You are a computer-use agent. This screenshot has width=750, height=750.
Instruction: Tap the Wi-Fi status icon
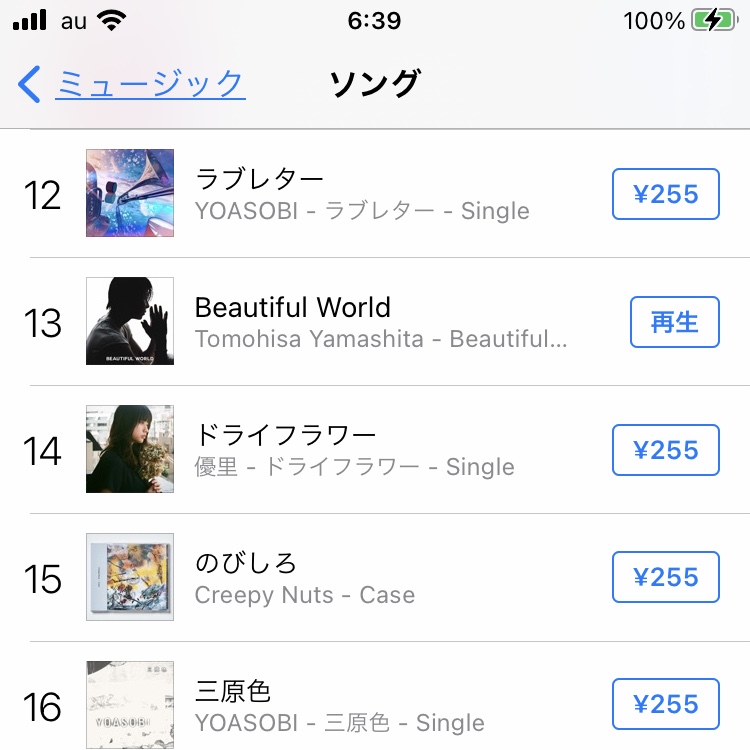pyautogui.click(x=111, y=21)
